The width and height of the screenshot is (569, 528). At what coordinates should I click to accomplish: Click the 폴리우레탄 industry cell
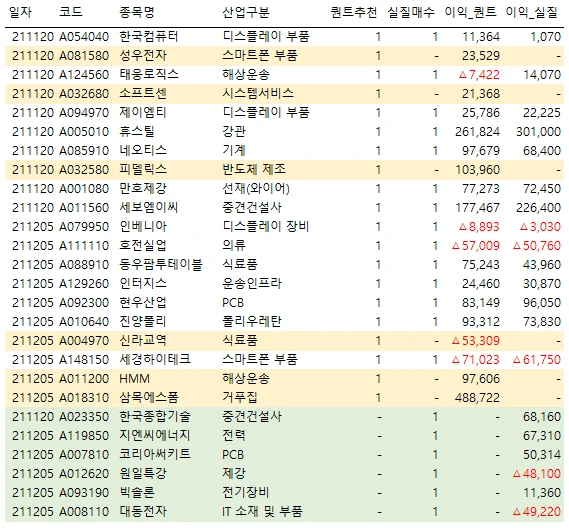pyautogui.click(x=252, y=322)
